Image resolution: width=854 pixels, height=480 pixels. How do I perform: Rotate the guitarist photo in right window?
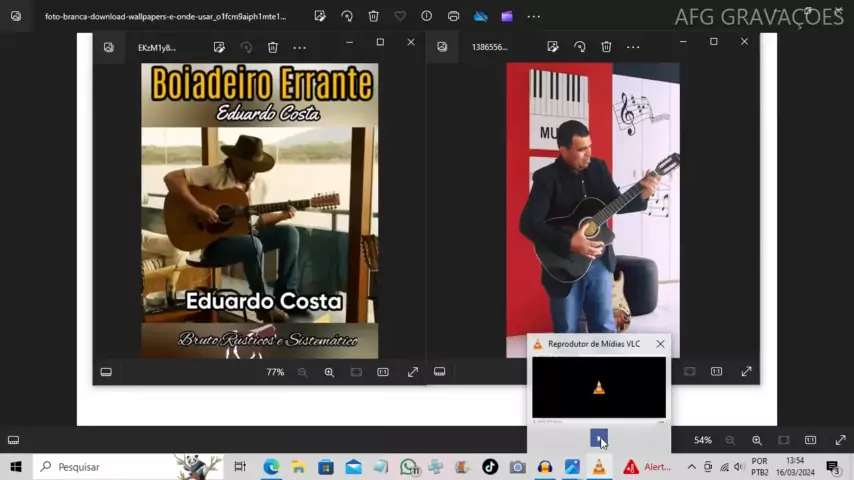580,47
